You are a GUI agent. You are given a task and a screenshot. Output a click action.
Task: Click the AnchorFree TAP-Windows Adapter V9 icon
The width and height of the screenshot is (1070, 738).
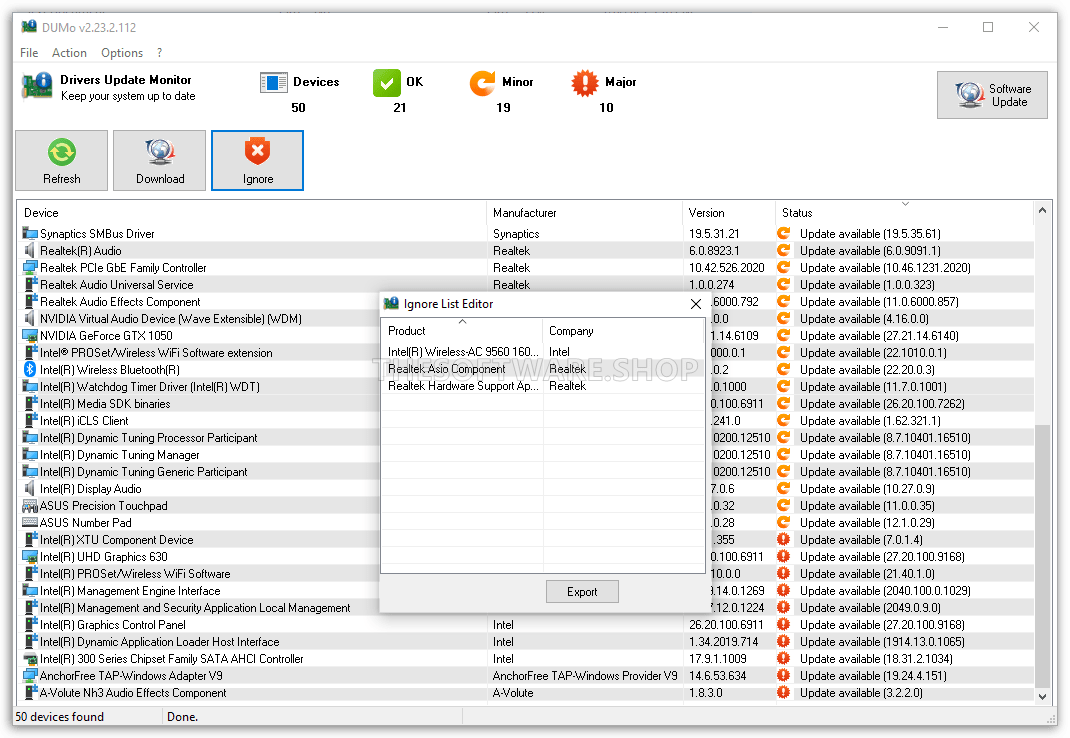[x=30, y=676]
